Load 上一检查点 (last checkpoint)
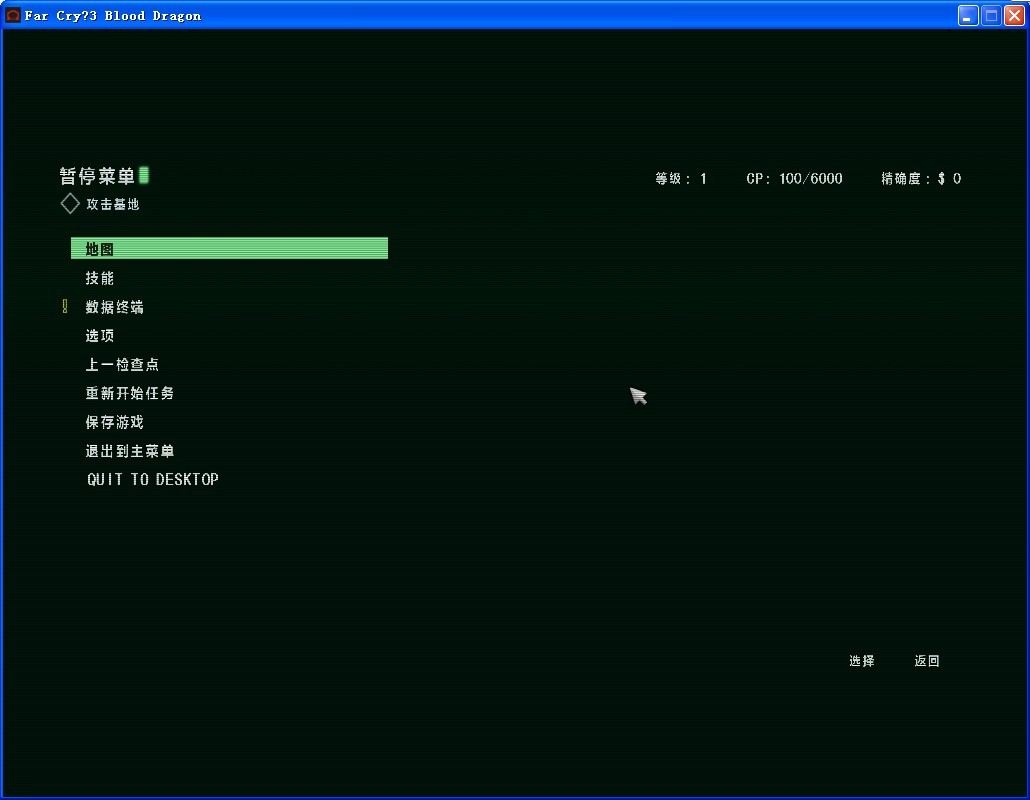Screen dimensions: 1030x800 (x=122, y=365)
